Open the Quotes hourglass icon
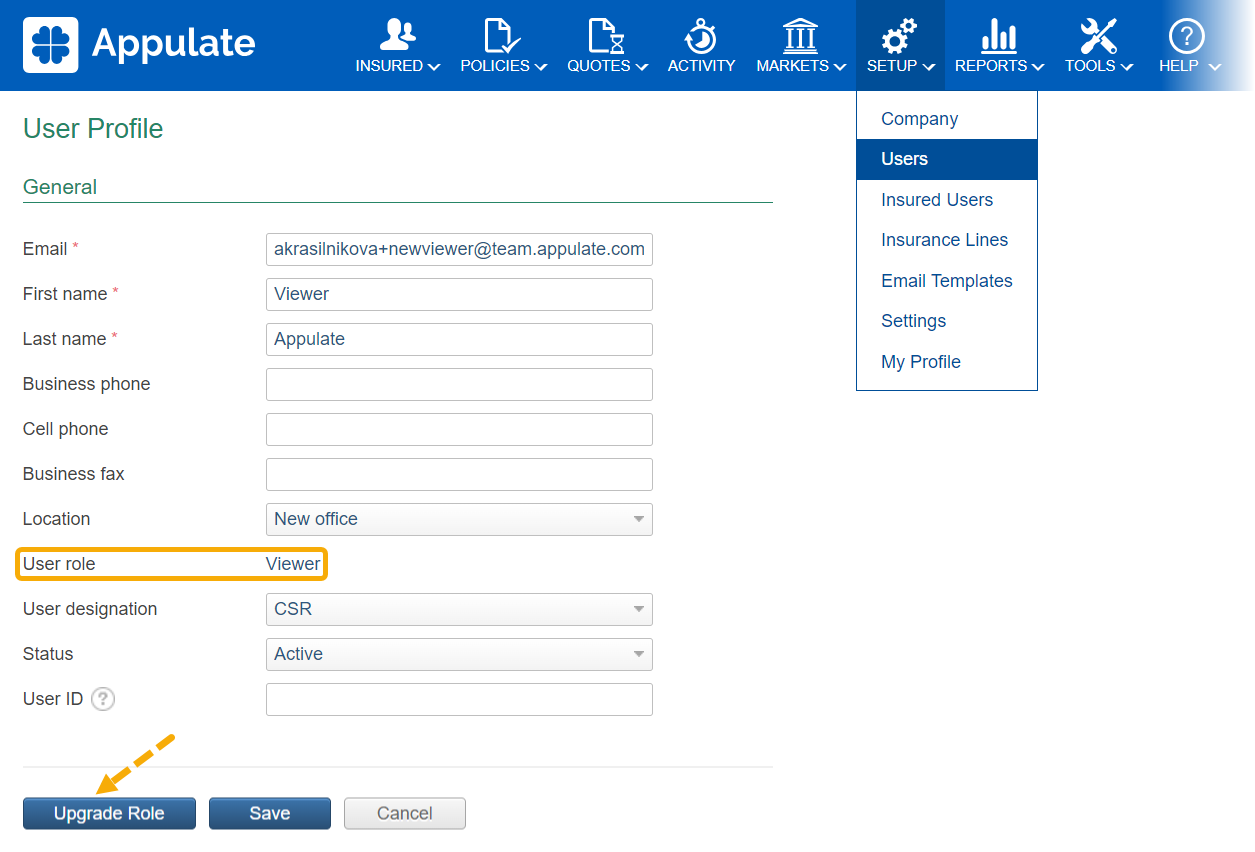This screenshot has width=1255, height=852. click(x=606, y=35)
